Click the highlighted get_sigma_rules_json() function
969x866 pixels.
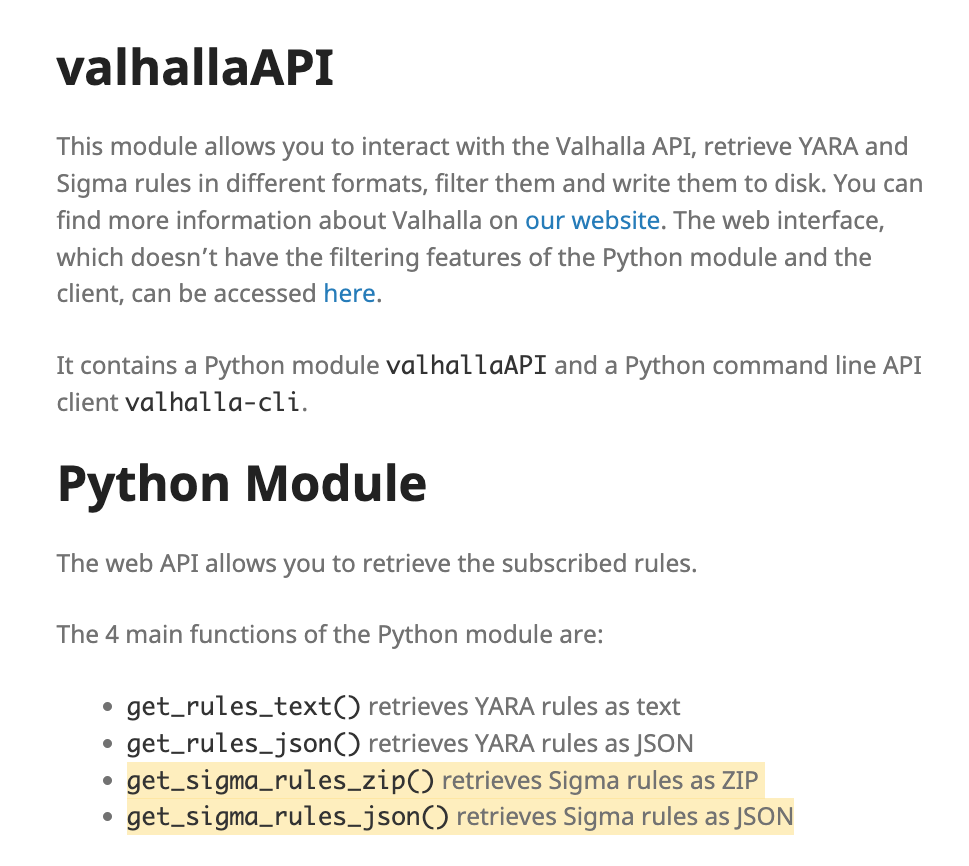(287, 817)
